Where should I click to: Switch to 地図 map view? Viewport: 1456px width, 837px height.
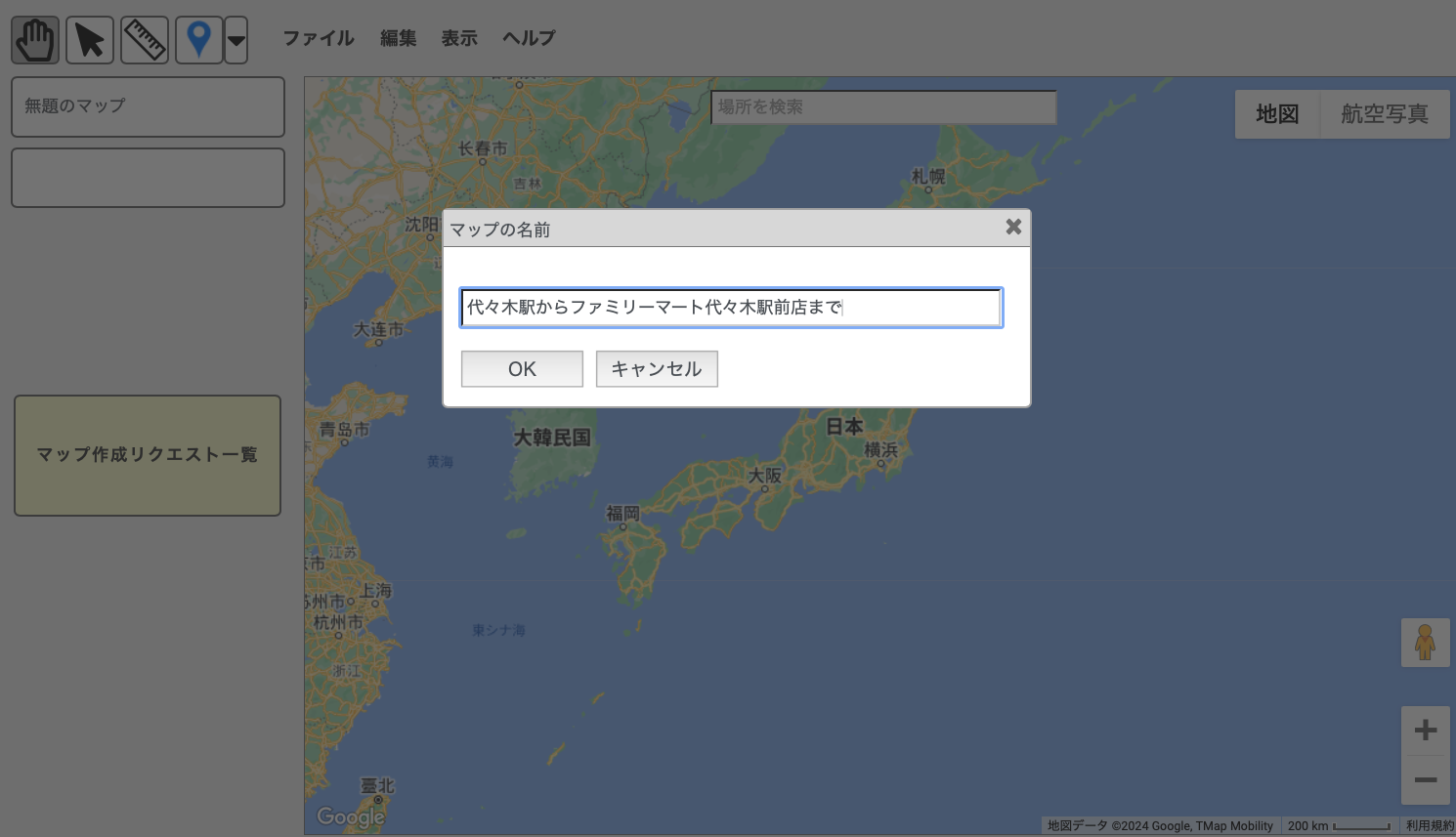(1277, 114)
